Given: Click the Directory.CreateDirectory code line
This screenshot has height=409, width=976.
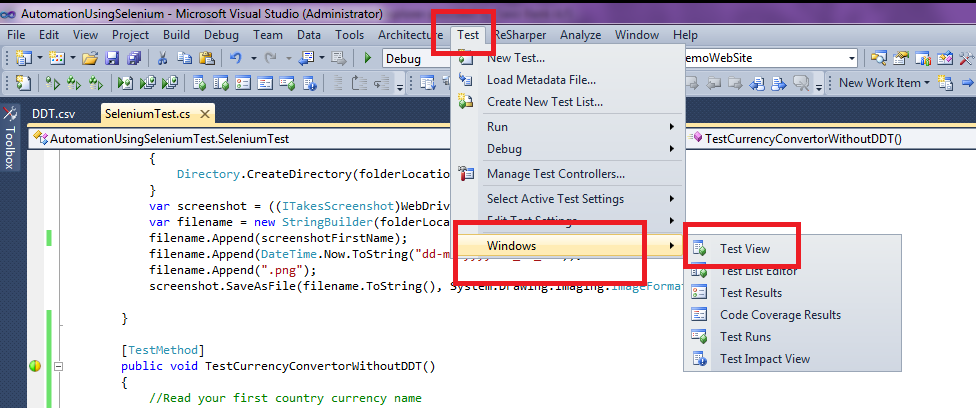Looking at the screenshot, I should 313,174.
